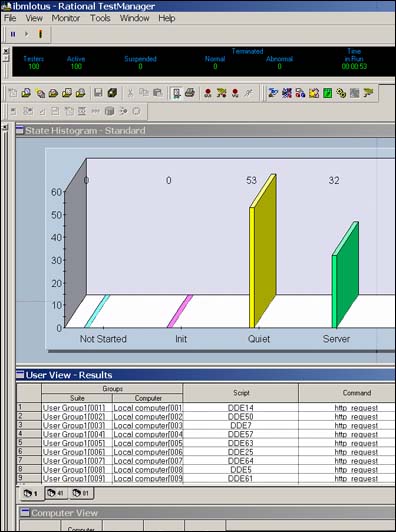Open the View menu
This screenshot has width=396, height=532.
[x=34, y=18]
